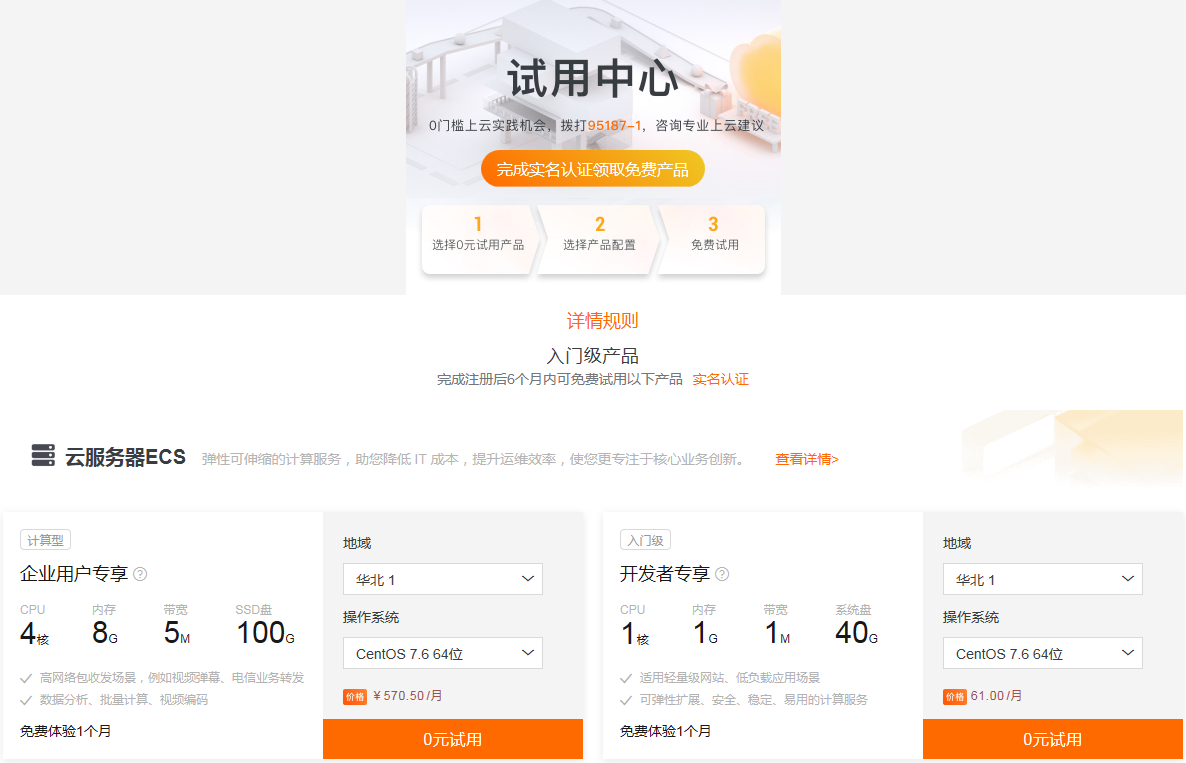This screenshot has width=1186, height=763.
Task: Click the 试用中心 banner title
Action: tap(593, 79)
